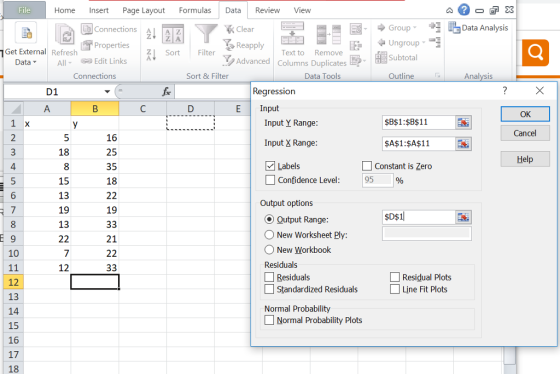Open Regression dialog help question mark
The height and width of the screenshot is (374, 560).
(x=505, y=91)
